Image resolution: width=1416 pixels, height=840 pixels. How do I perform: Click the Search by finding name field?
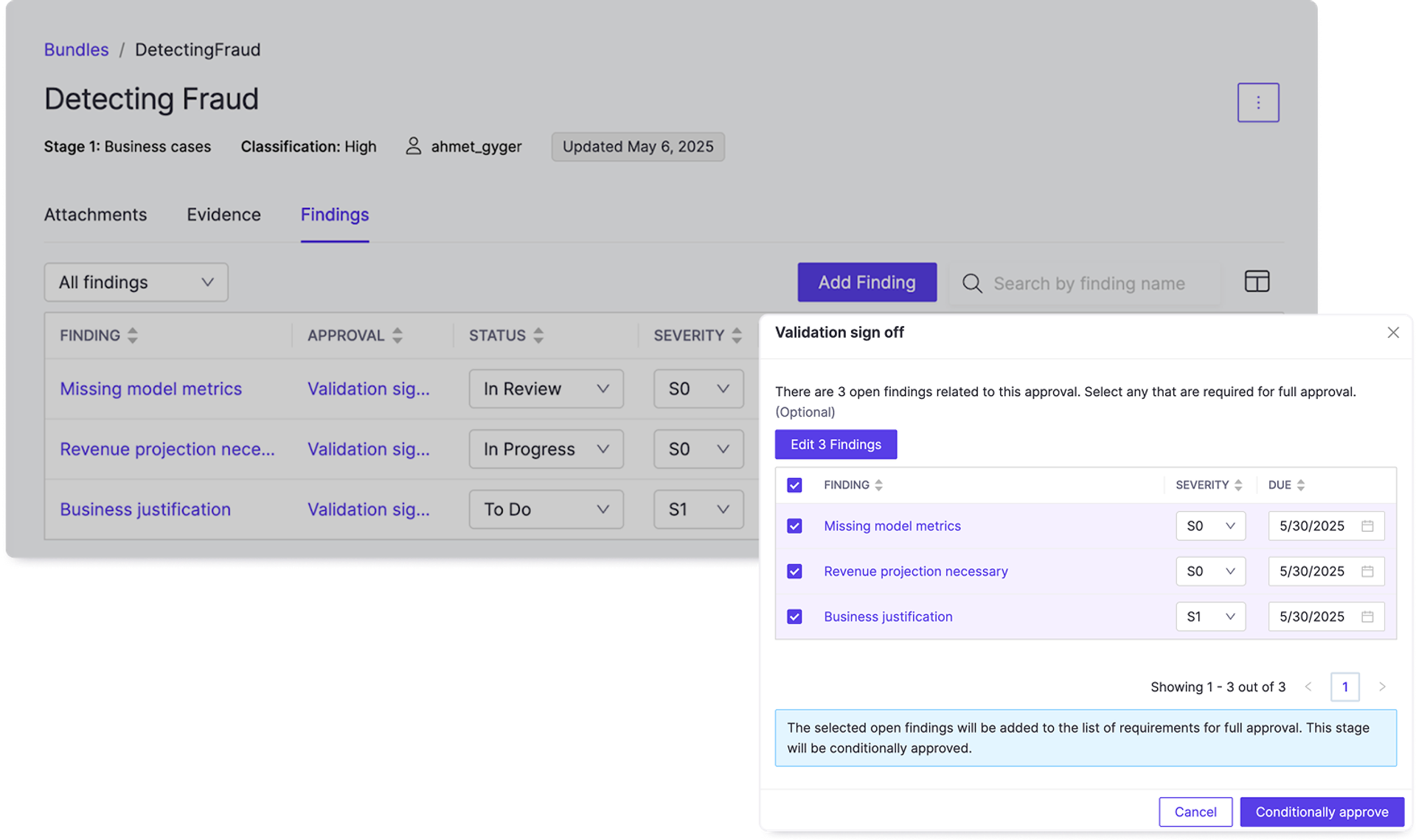point(1089,284)
